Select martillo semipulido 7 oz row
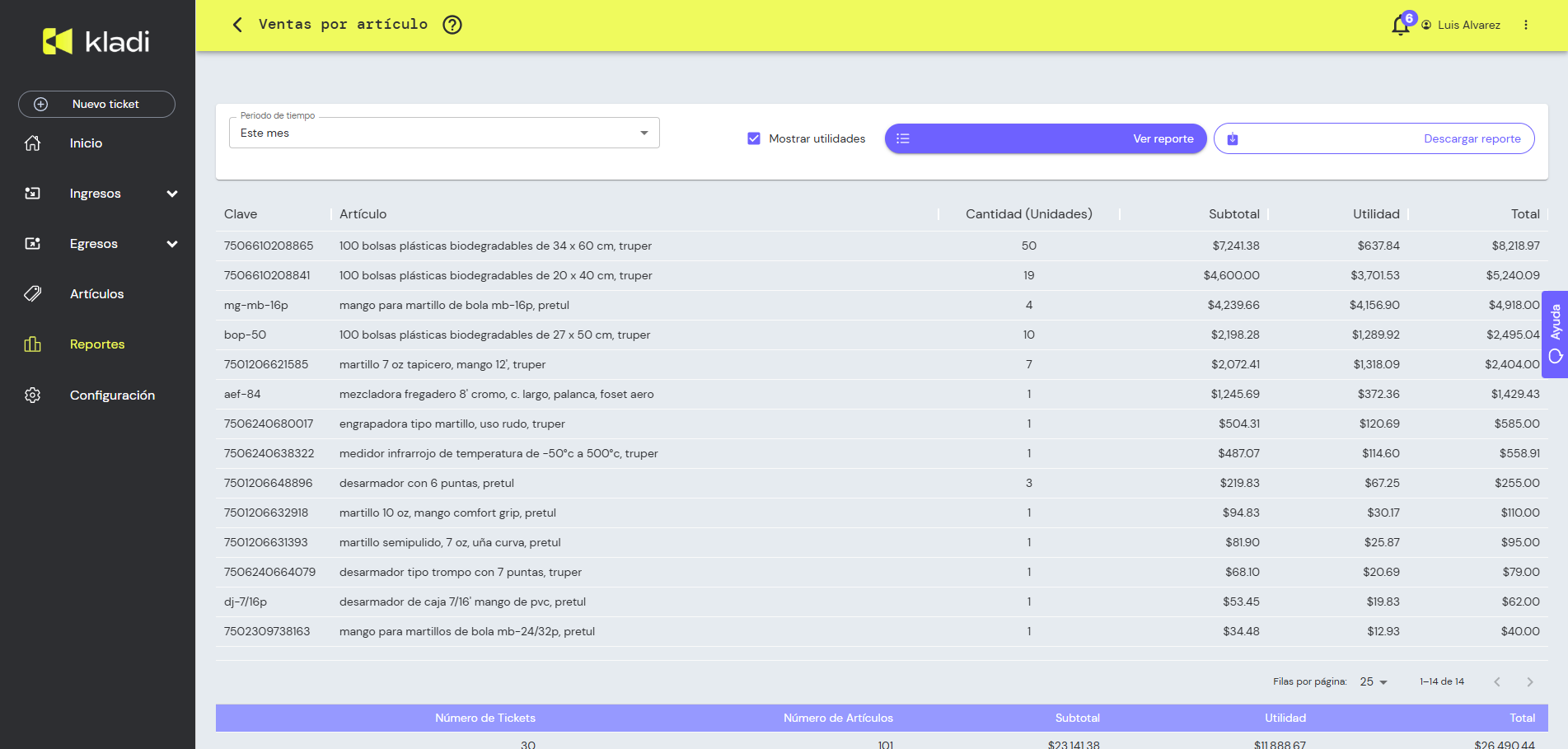This screenshot has height=749, width=1568. point(882,542)
